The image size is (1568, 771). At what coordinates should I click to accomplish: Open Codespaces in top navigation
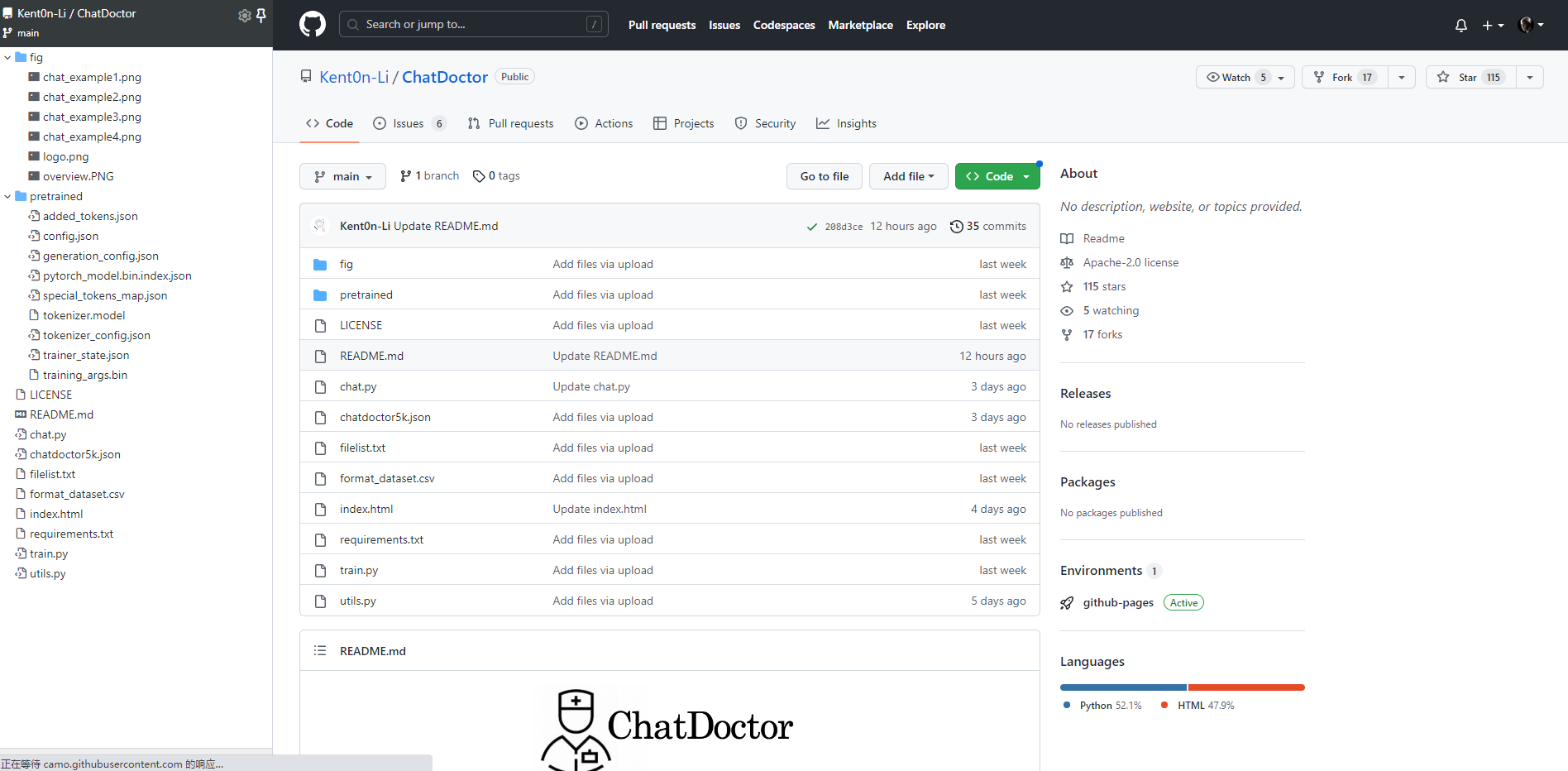pyautogui.click(x=784, y=25)
